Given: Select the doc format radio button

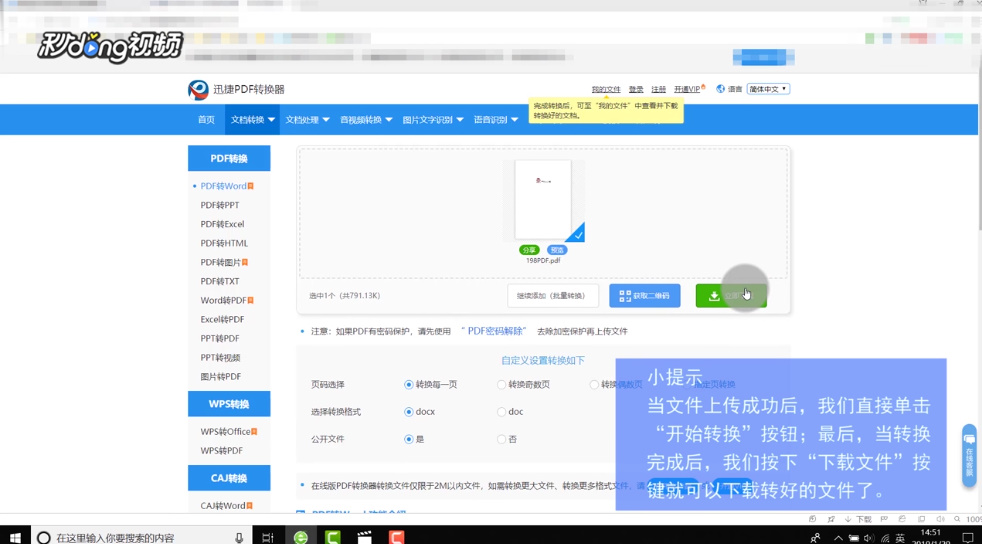Looking at the screenshot, I should (501, 412).
